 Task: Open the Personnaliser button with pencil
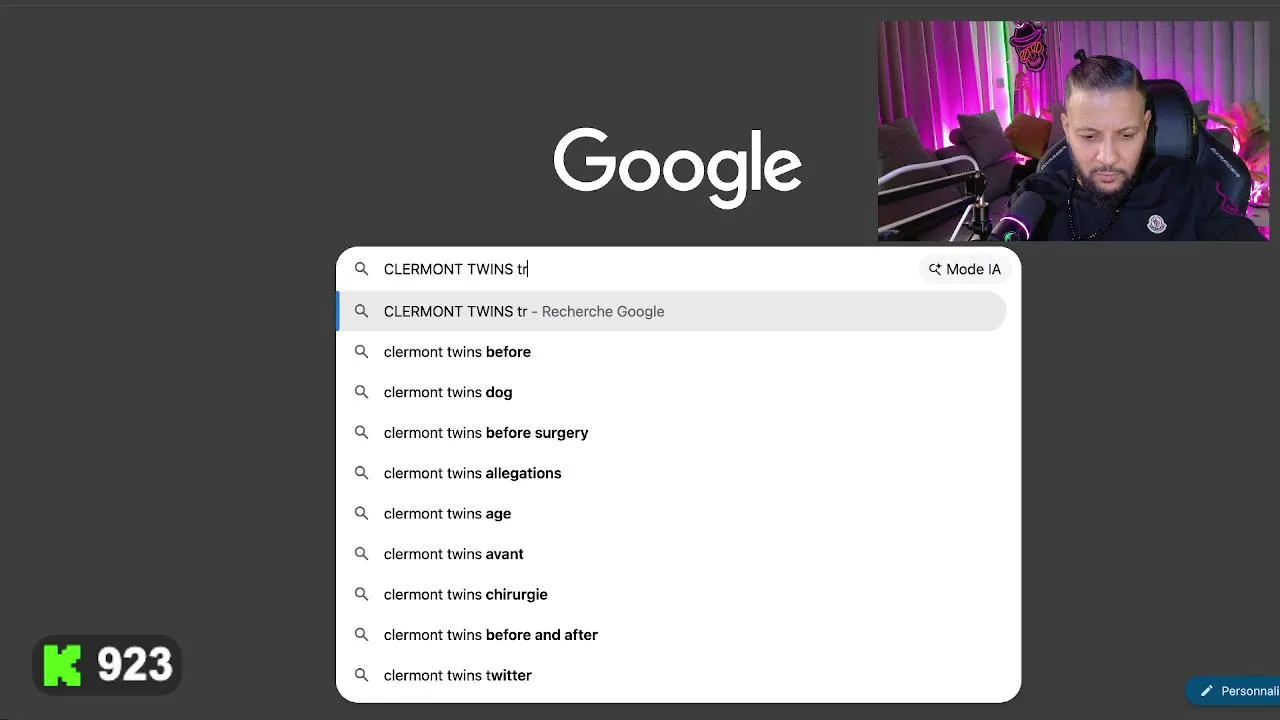(1233, 691)
